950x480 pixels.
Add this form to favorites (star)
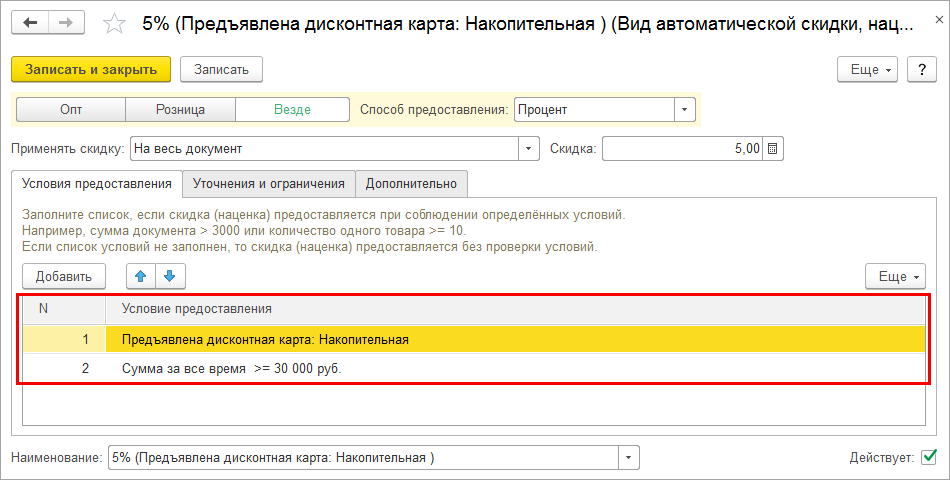pyautogui.click(x=115, y=22)
